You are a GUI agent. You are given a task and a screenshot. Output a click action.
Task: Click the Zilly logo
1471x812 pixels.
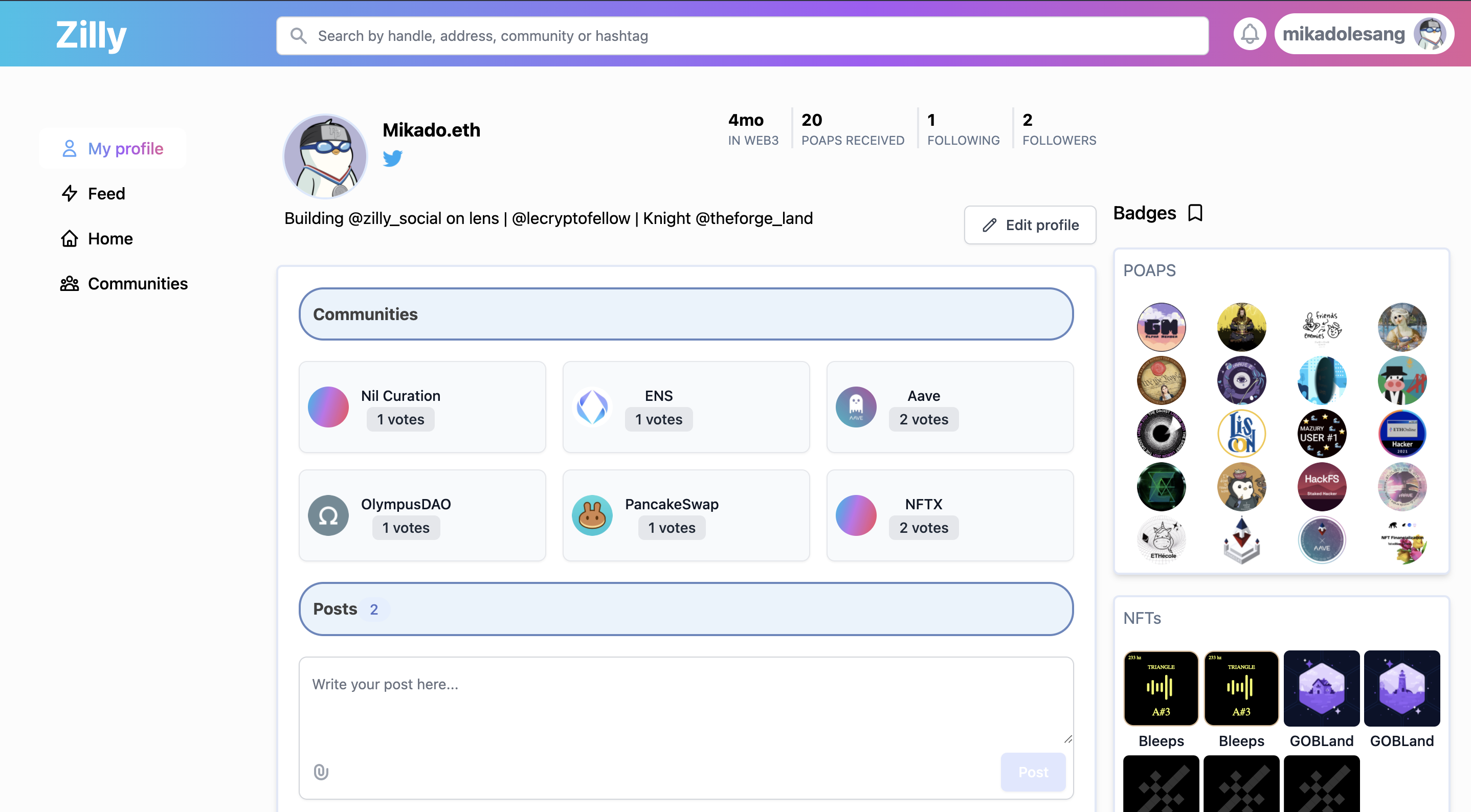coord(92,35)
